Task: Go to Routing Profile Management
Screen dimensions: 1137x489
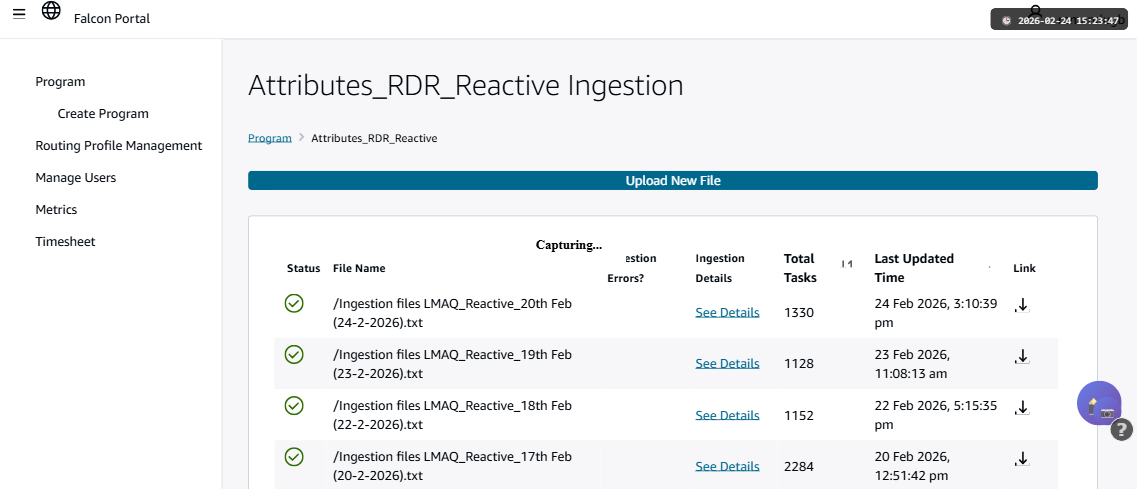Action: click(x=119, y=146)
